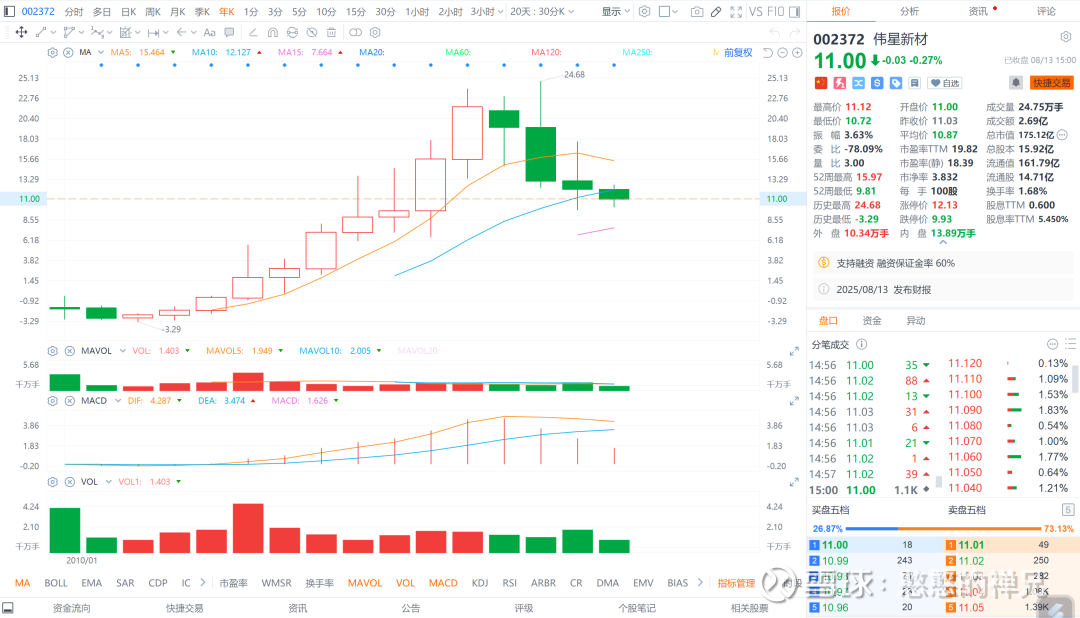Open VOL indicator settings gear
The height and width of the screenshot is (618, 1080).
tap(52, 482)
